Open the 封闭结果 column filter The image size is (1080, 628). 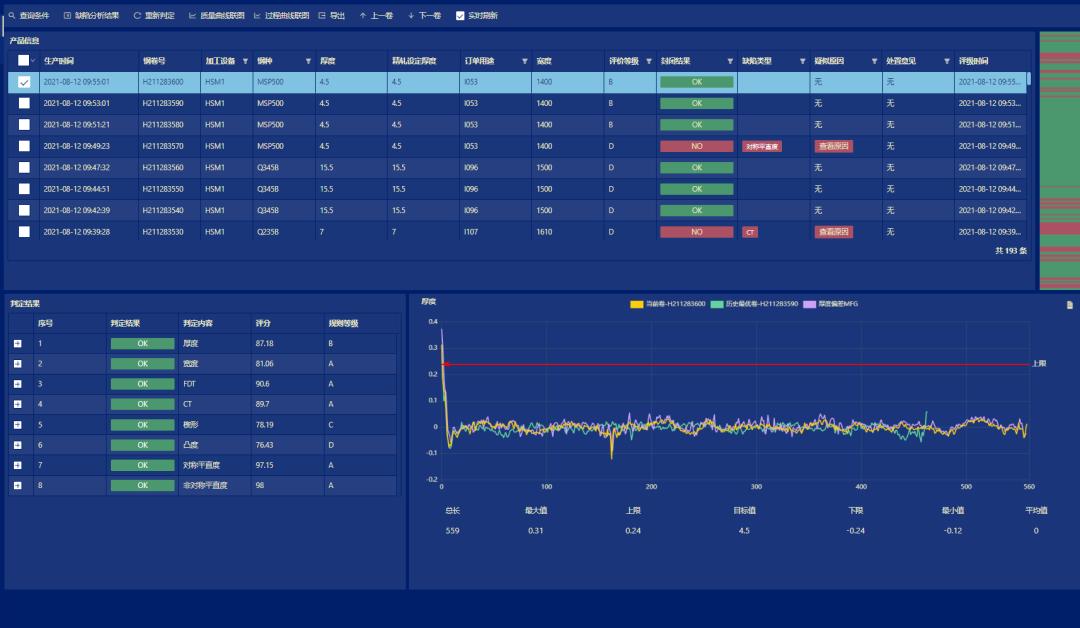(728, 62)
